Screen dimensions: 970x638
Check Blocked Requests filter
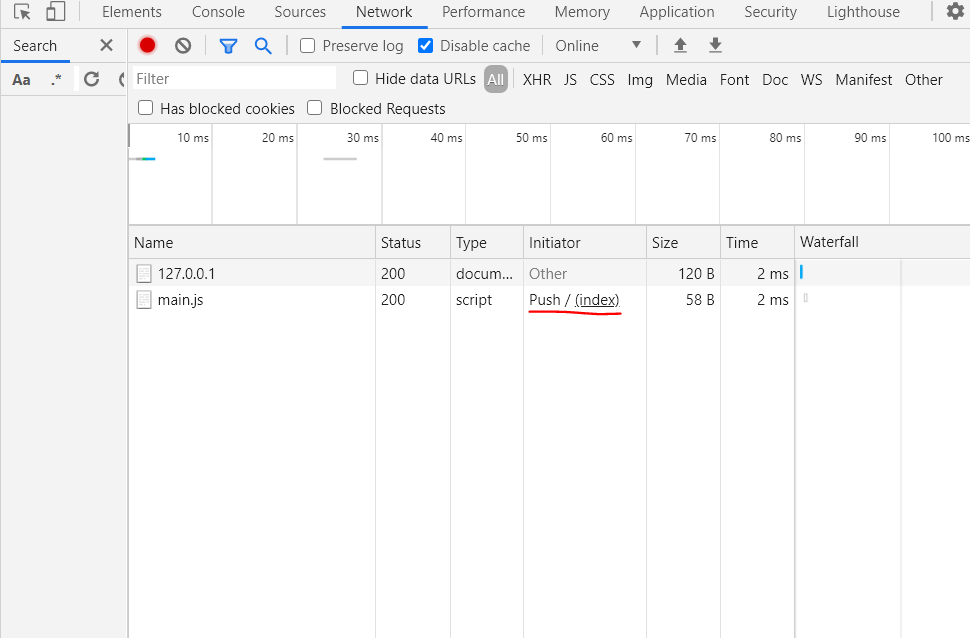(315, 108)
